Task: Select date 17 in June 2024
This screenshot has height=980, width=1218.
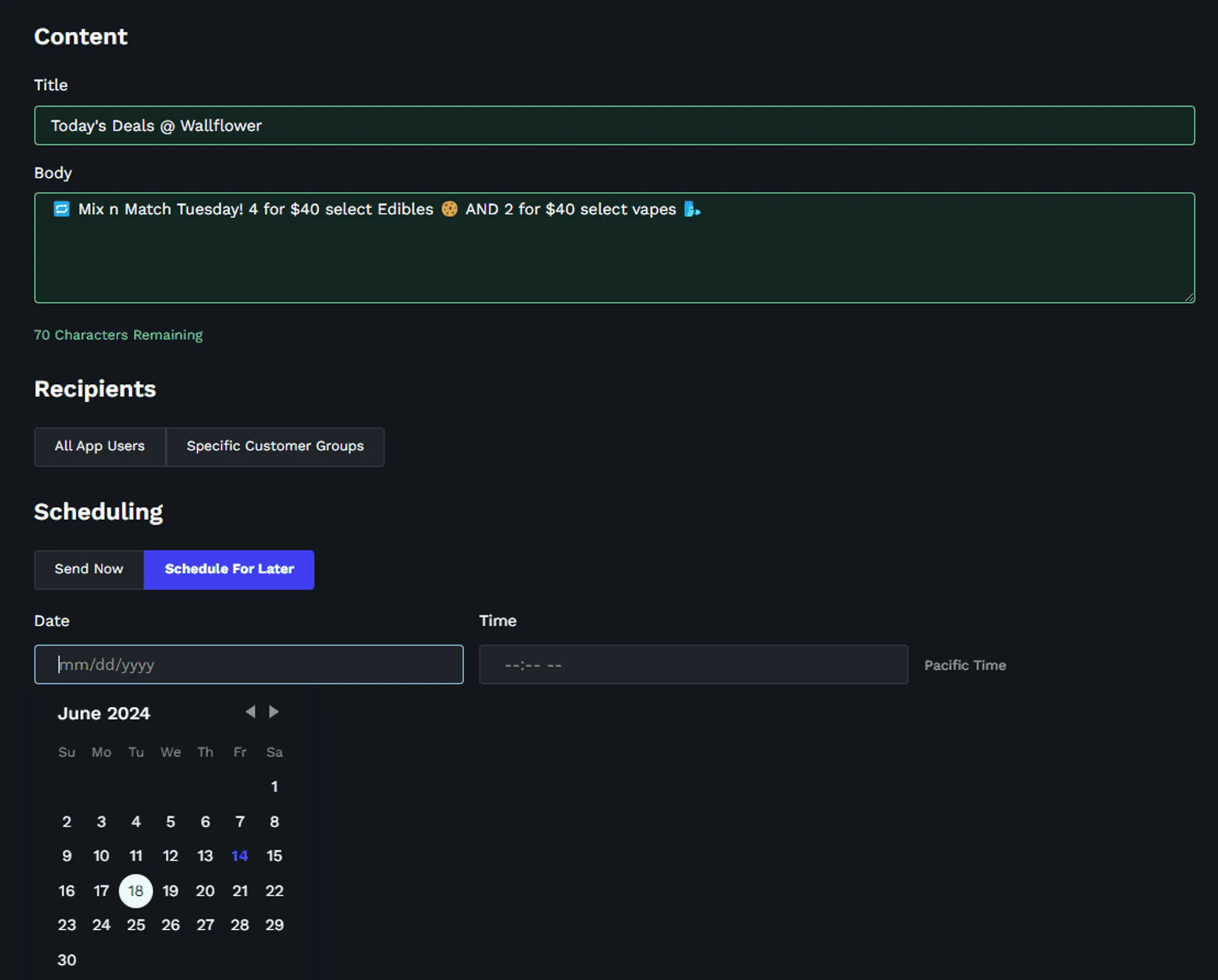Action: tap(102, 891)
